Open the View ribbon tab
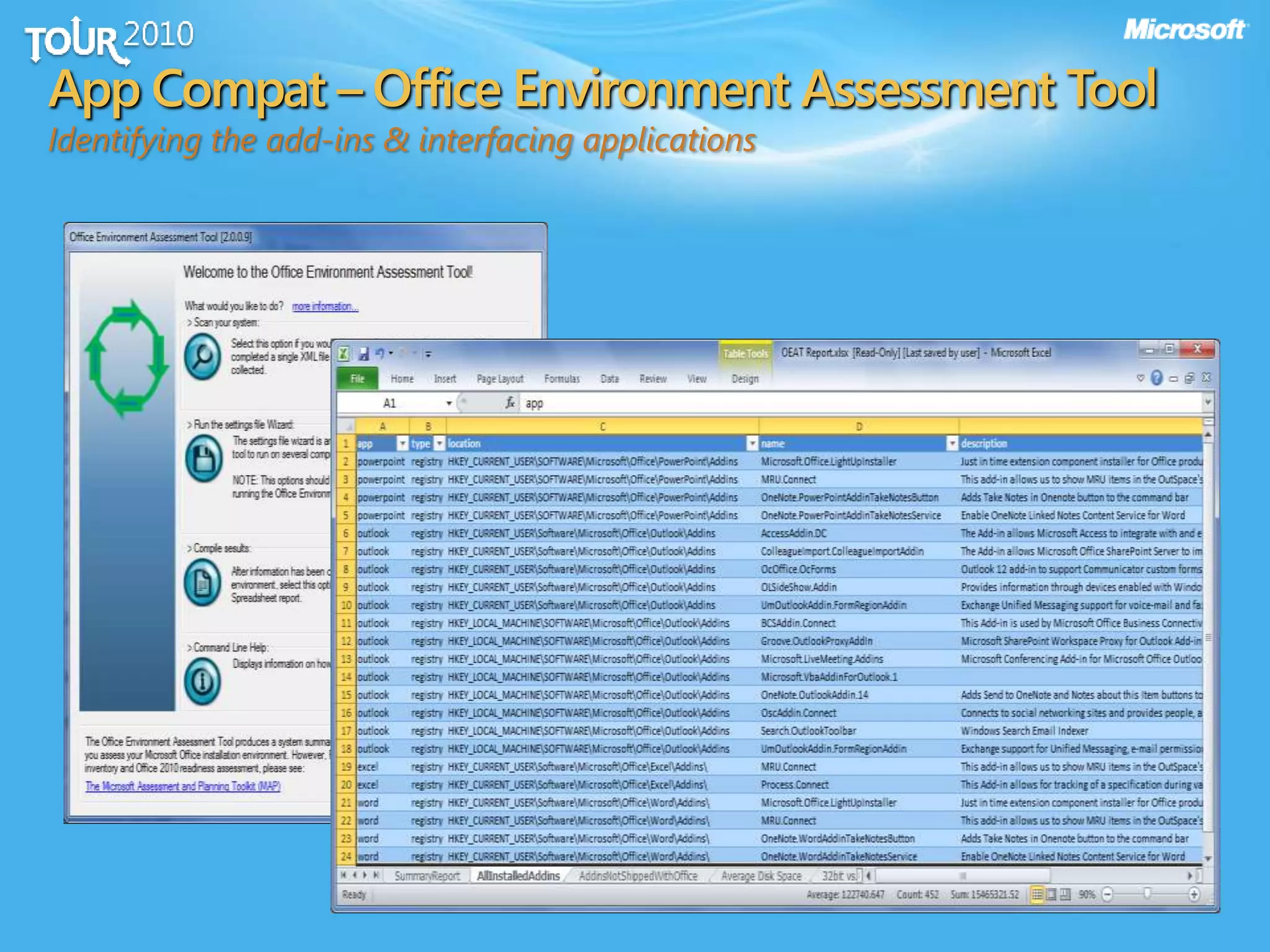The width and height of the screenshot is (1270, 952). [x=697, y=379]
